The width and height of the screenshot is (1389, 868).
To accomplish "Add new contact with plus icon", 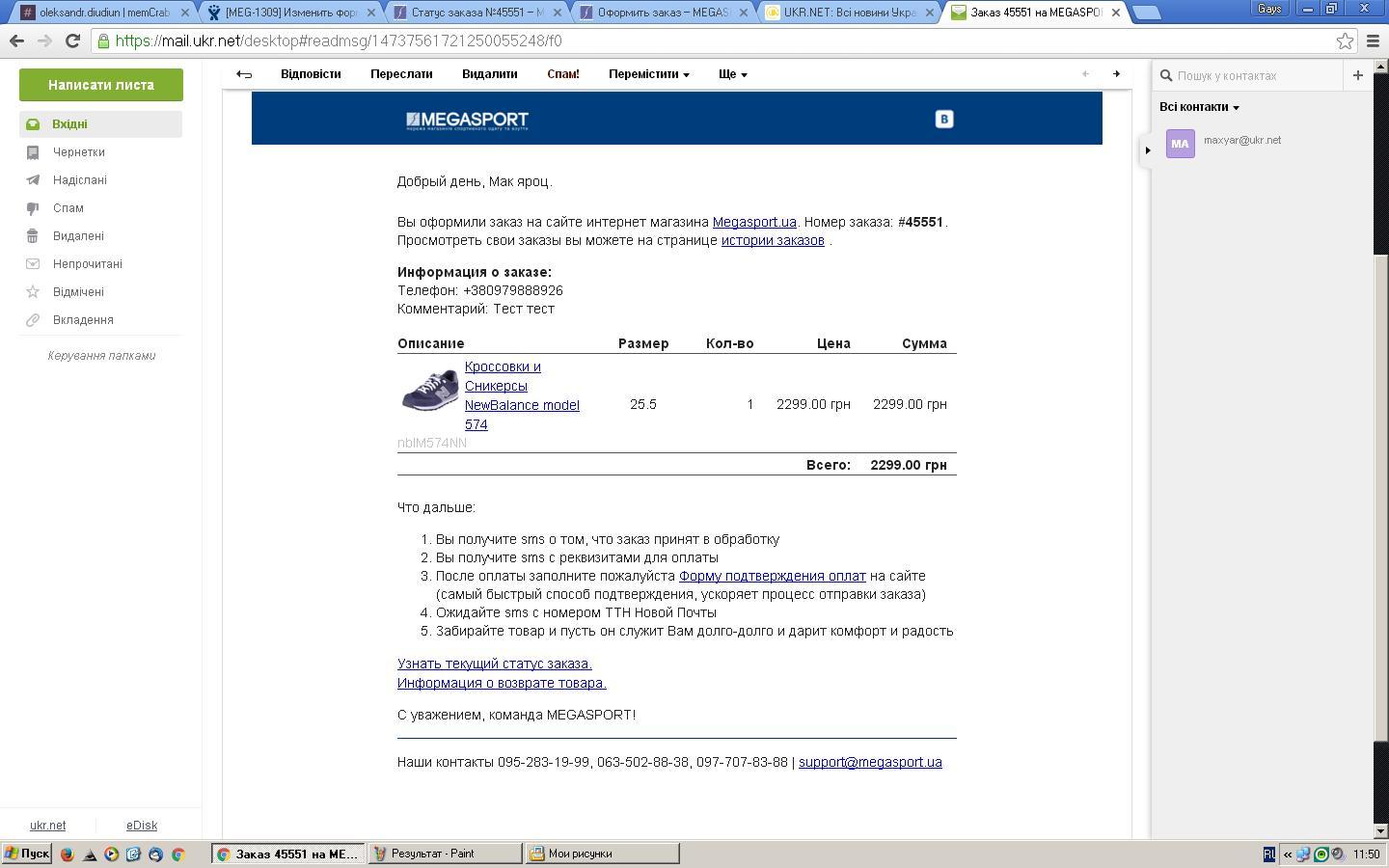I will [1357, 75].
